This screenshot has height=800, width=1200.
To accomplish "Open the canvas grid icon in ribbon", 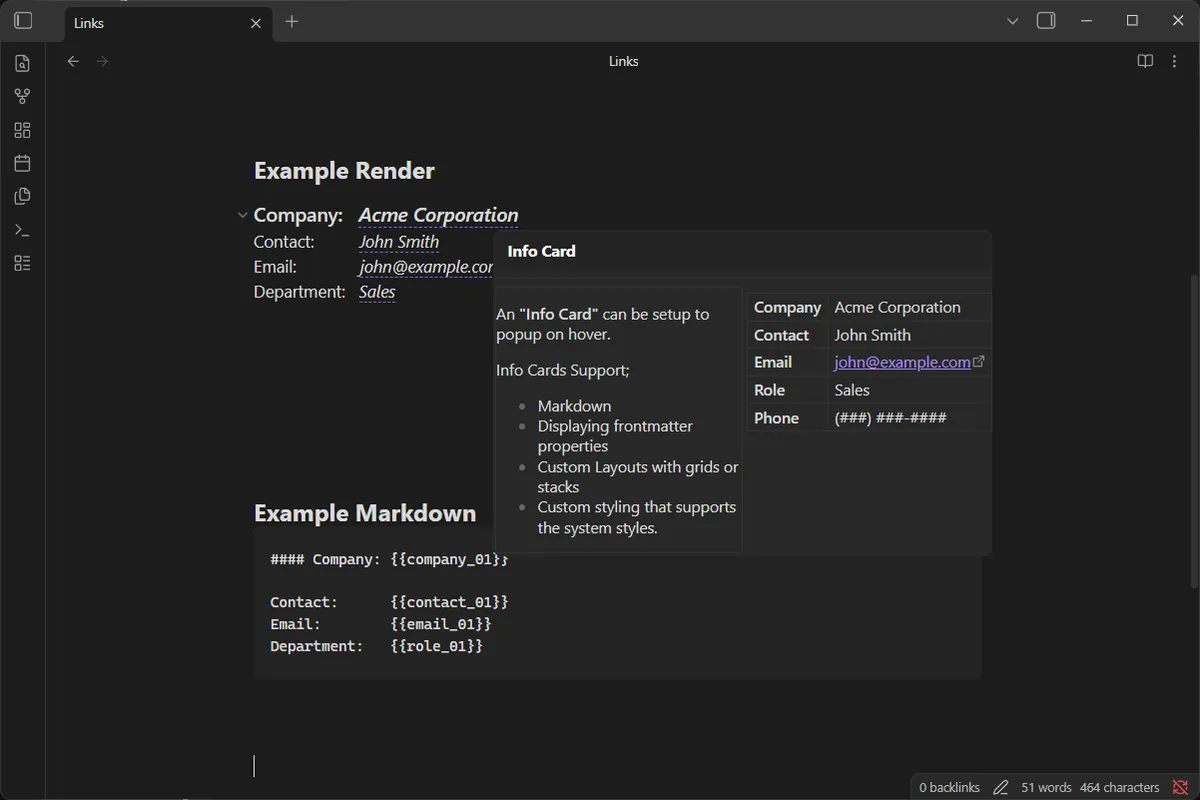I will pyautogui.click(x=23, y=130).
